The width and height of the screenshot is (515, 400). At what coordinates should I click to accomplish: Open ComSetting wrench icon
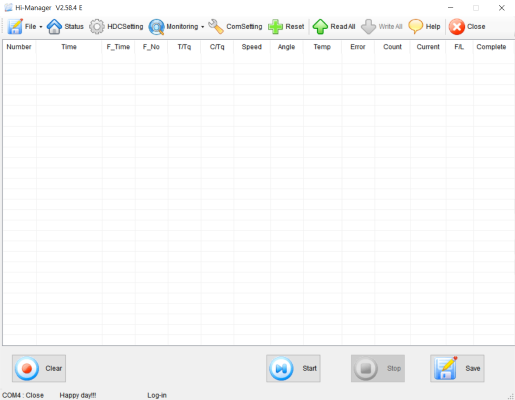point(216,26)
